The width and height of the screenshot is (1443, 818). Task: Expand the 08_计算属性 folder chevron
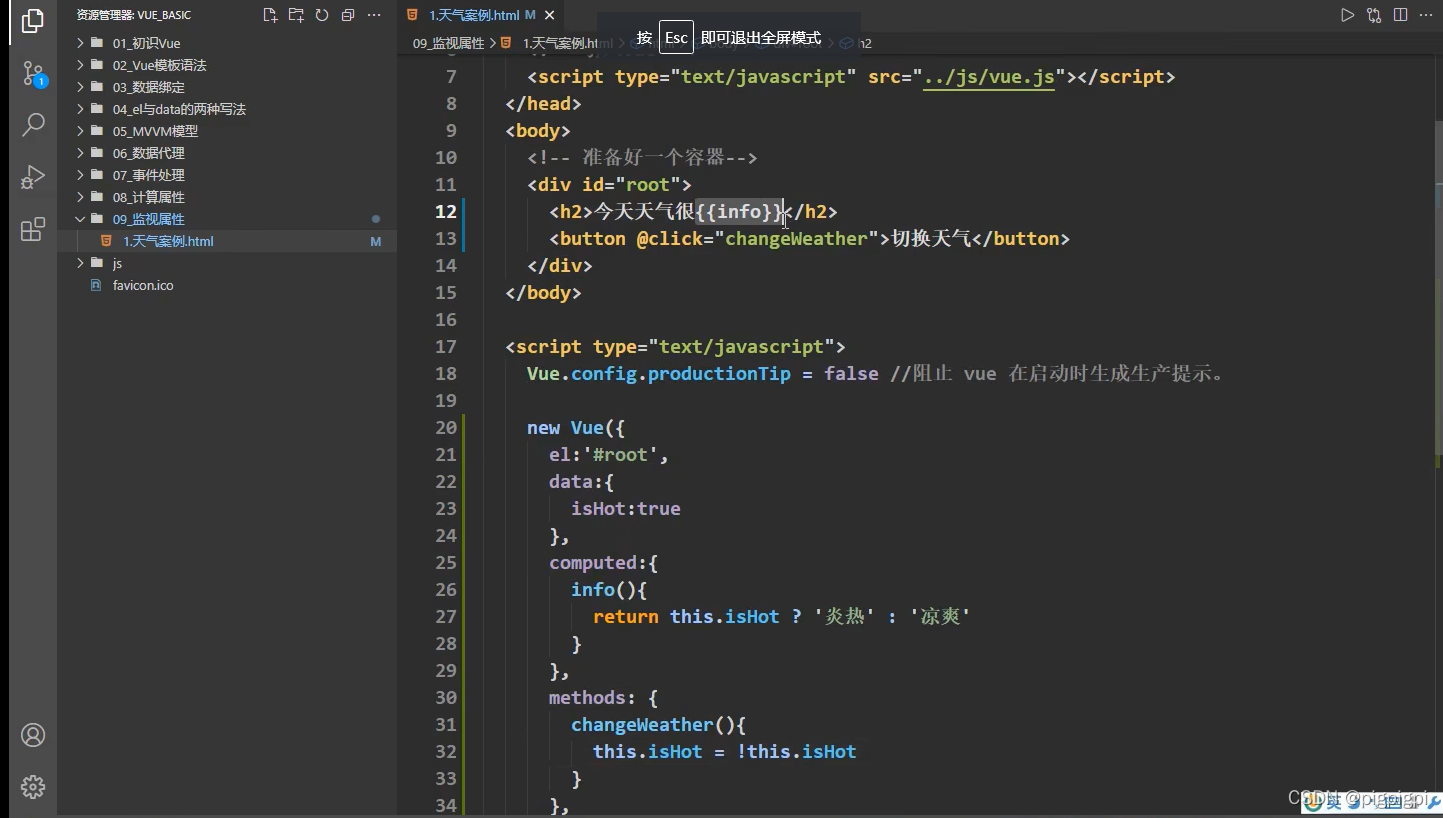point(81,197)
